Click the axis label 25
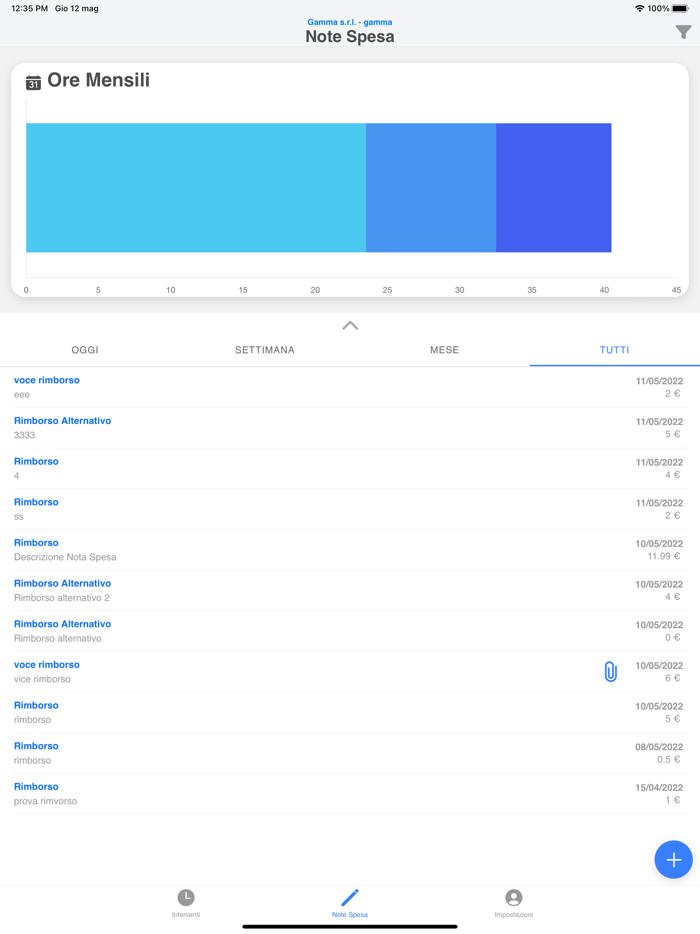This screenshot has width=700, height=934. [387, 290]
